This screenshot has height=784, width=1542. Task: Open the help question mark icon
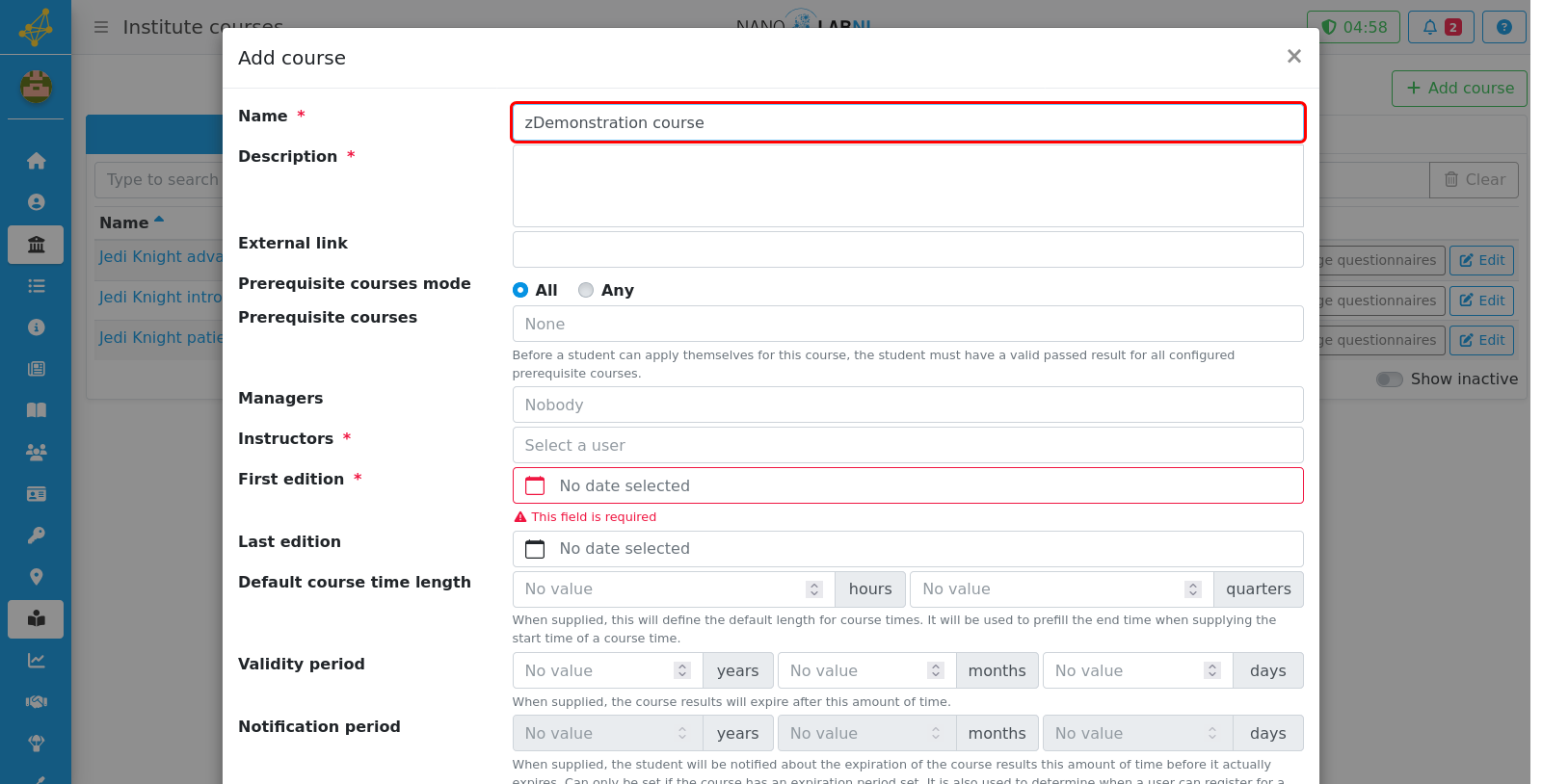(x=1503, y=27)
